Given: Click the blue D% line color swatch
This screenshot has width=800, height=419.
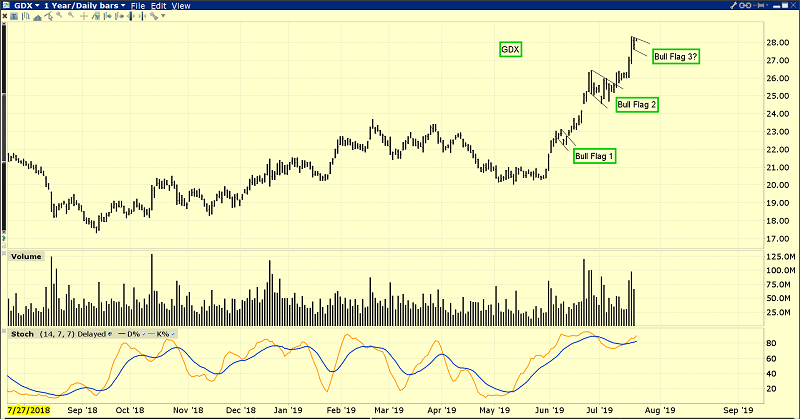Looking at the screenshot, I should 121,334.
